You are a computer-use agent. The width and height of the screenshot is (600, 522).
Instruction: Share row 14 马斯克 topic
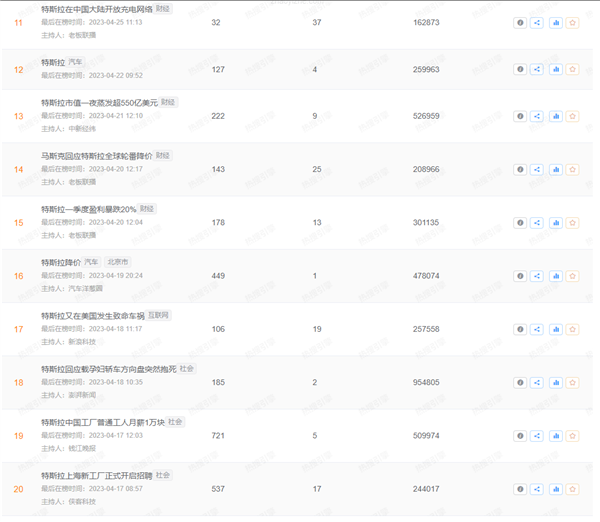tap(537, 170)
